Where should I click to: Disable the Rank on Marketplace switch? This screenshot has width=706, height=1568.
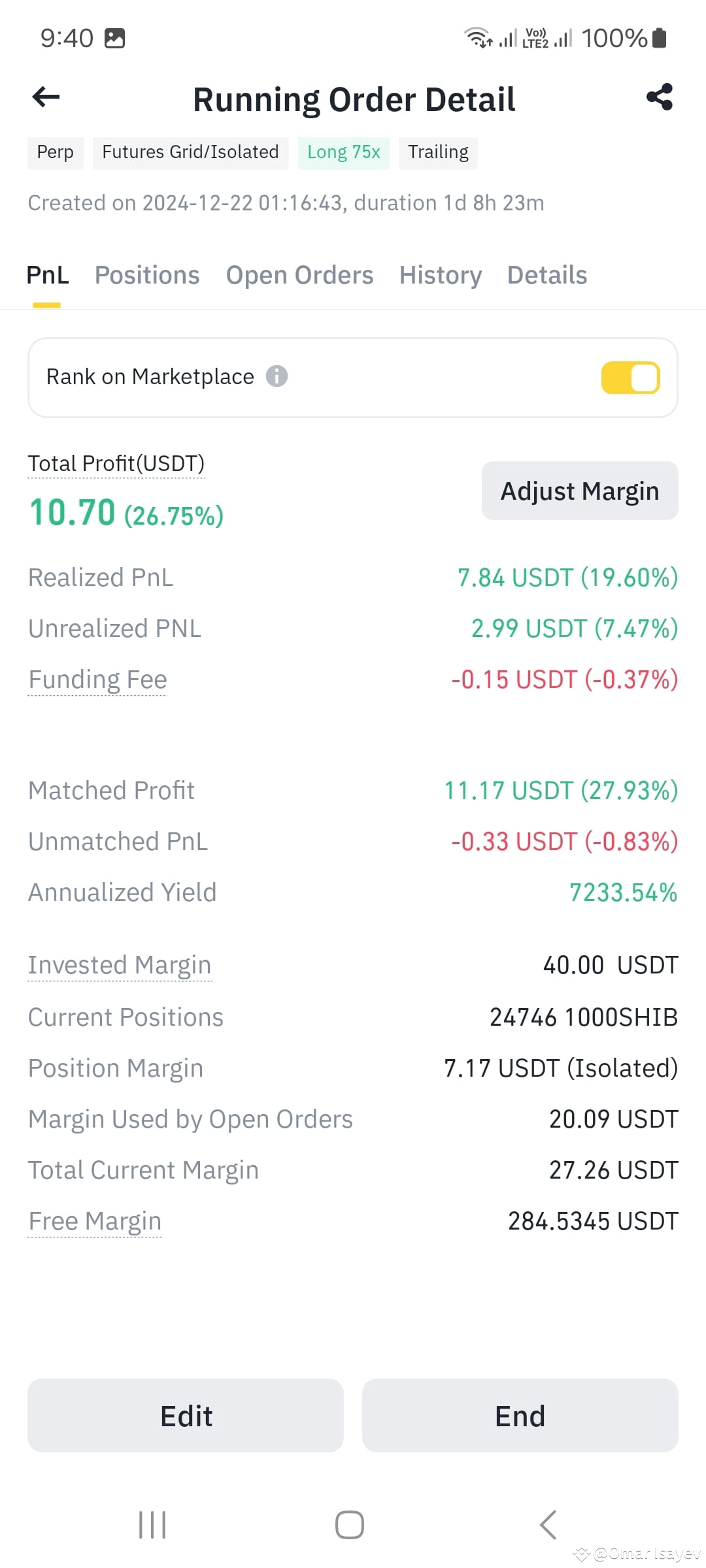(x=630, y=378)
